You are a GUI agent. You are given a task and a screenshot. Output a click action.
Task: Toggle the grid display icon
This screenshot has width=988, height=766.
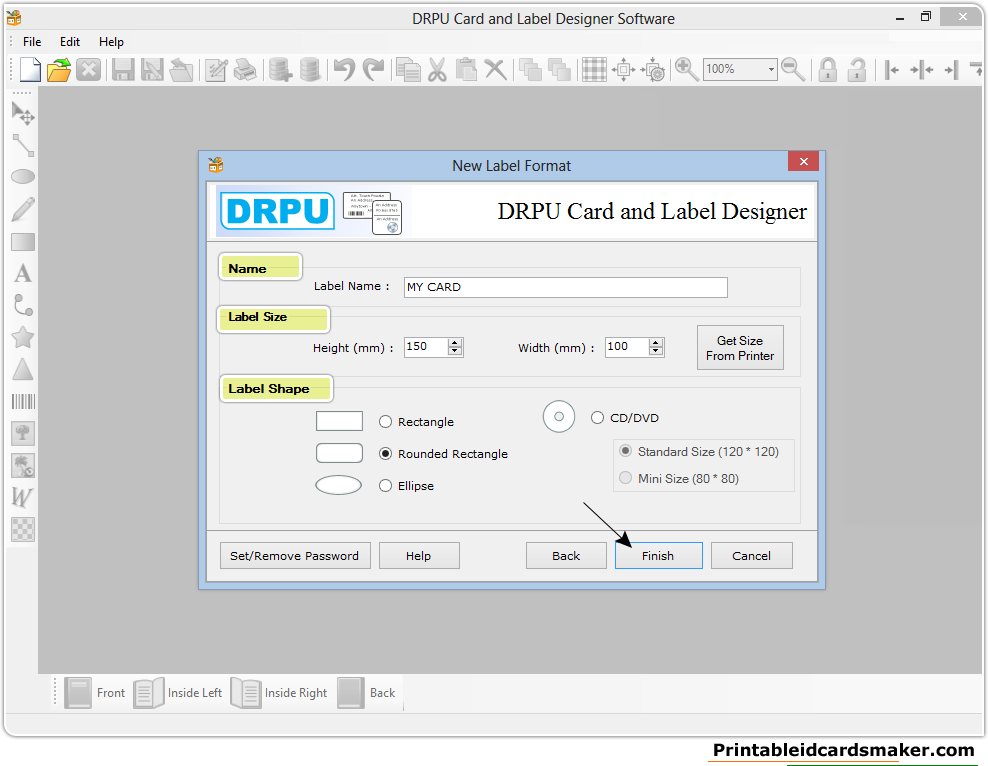(x=594, y=69)
